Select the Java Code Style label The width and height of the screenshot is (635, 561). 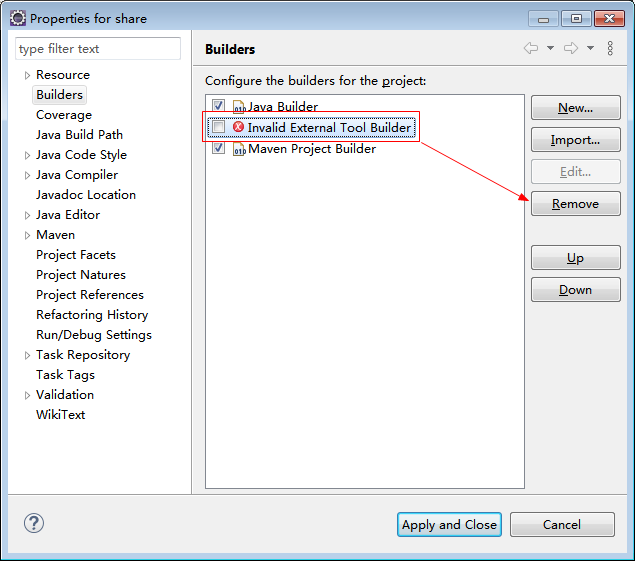pos(81,155)
